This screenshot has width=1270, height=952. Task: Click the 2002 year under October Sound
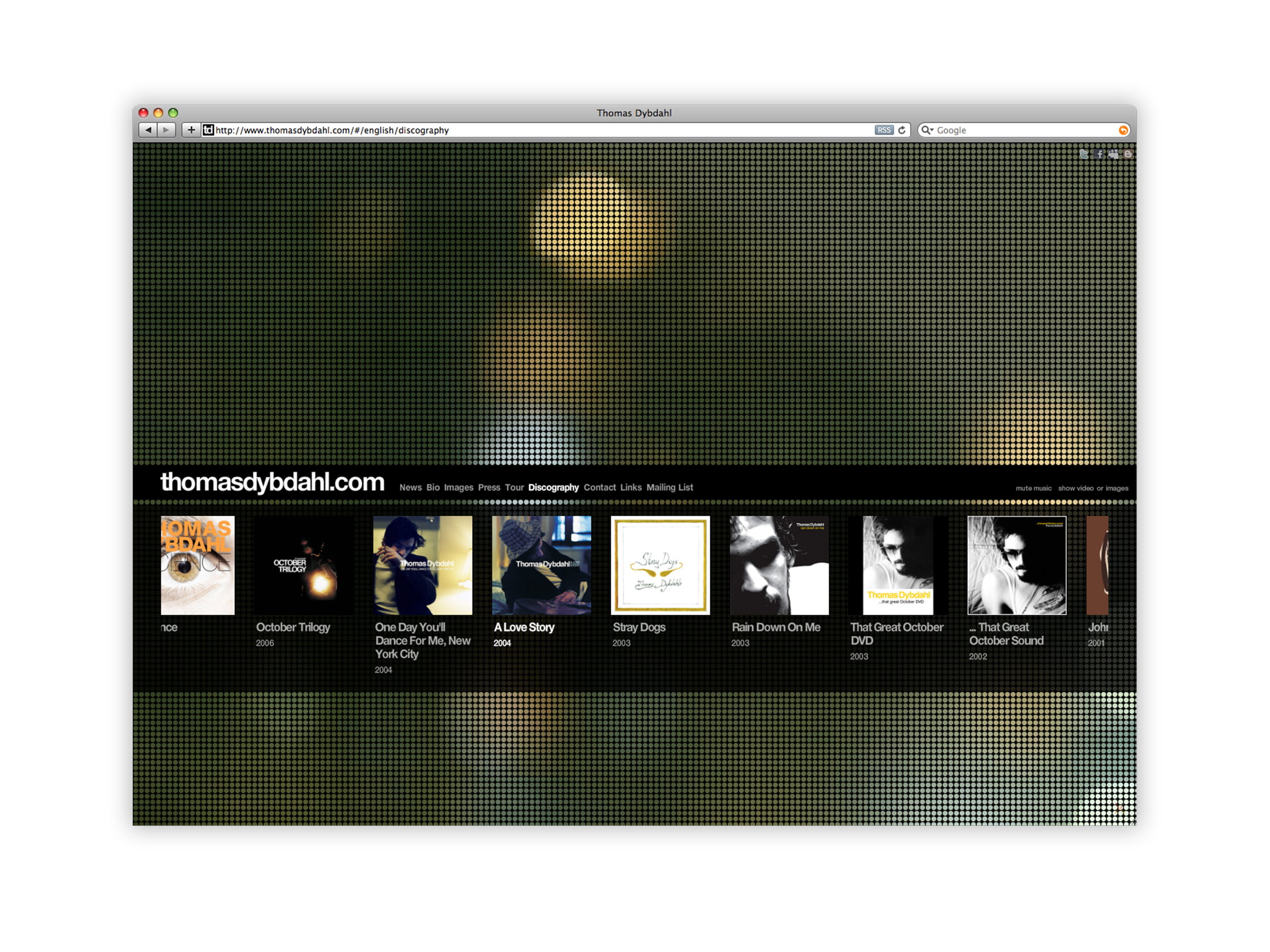click(x=979, y=657)
